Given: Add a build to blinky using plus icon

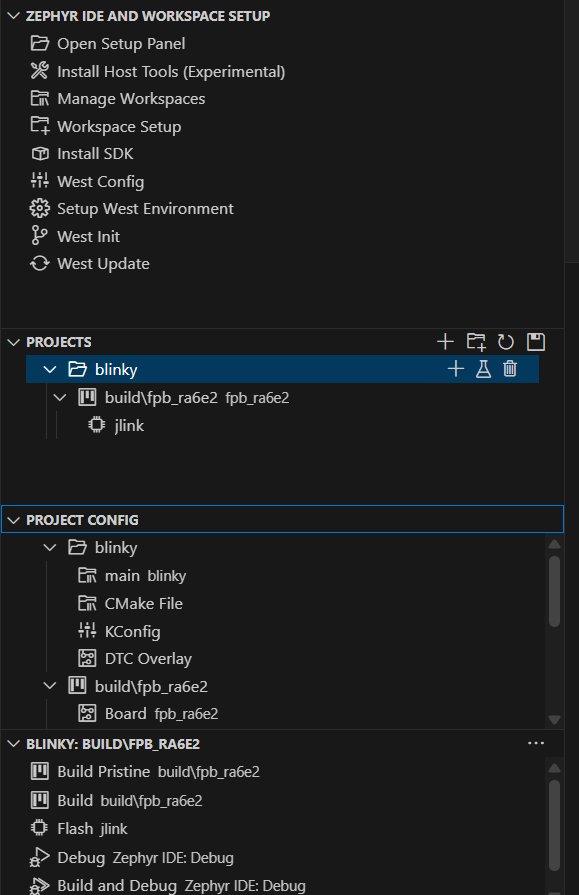Looking at the screenshot, I should (456, 369).
